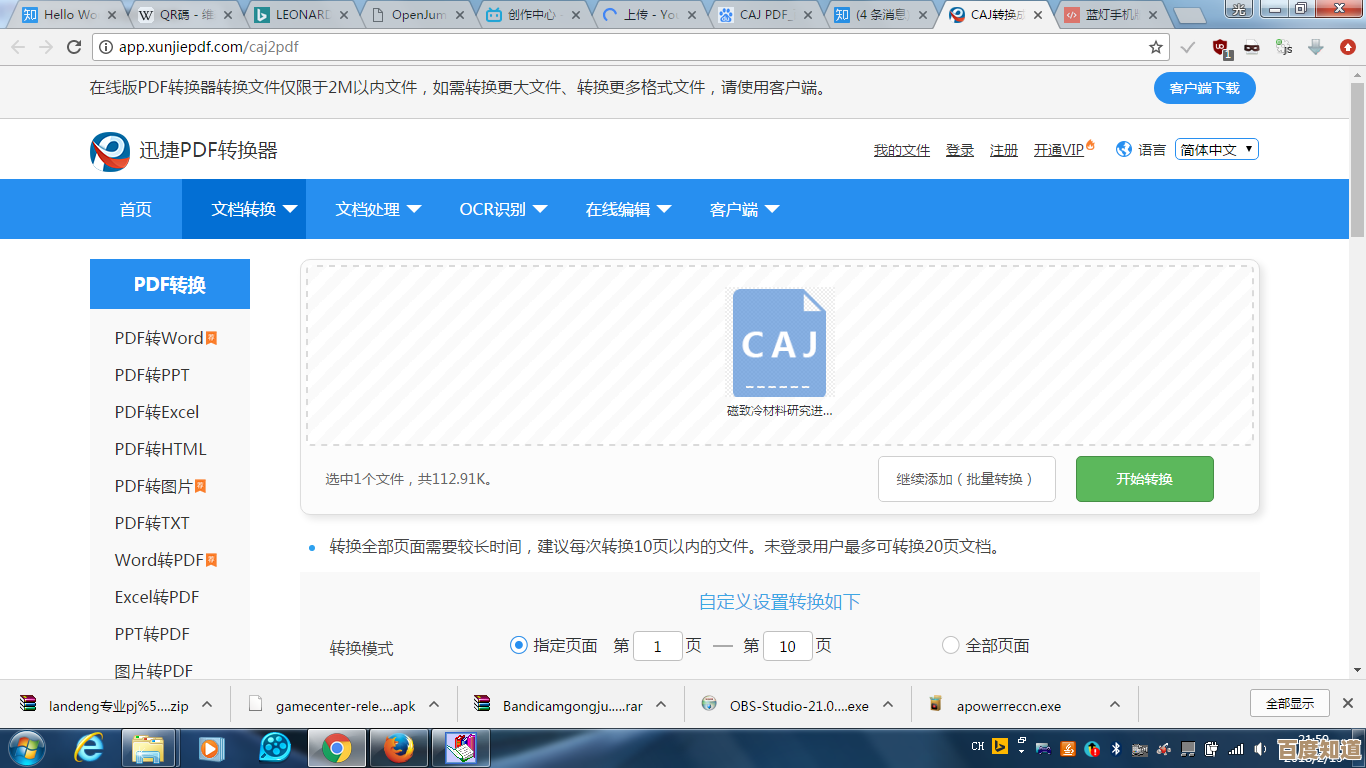Open OBS-Studio installer from the download bar

click(x=791, y=704)
